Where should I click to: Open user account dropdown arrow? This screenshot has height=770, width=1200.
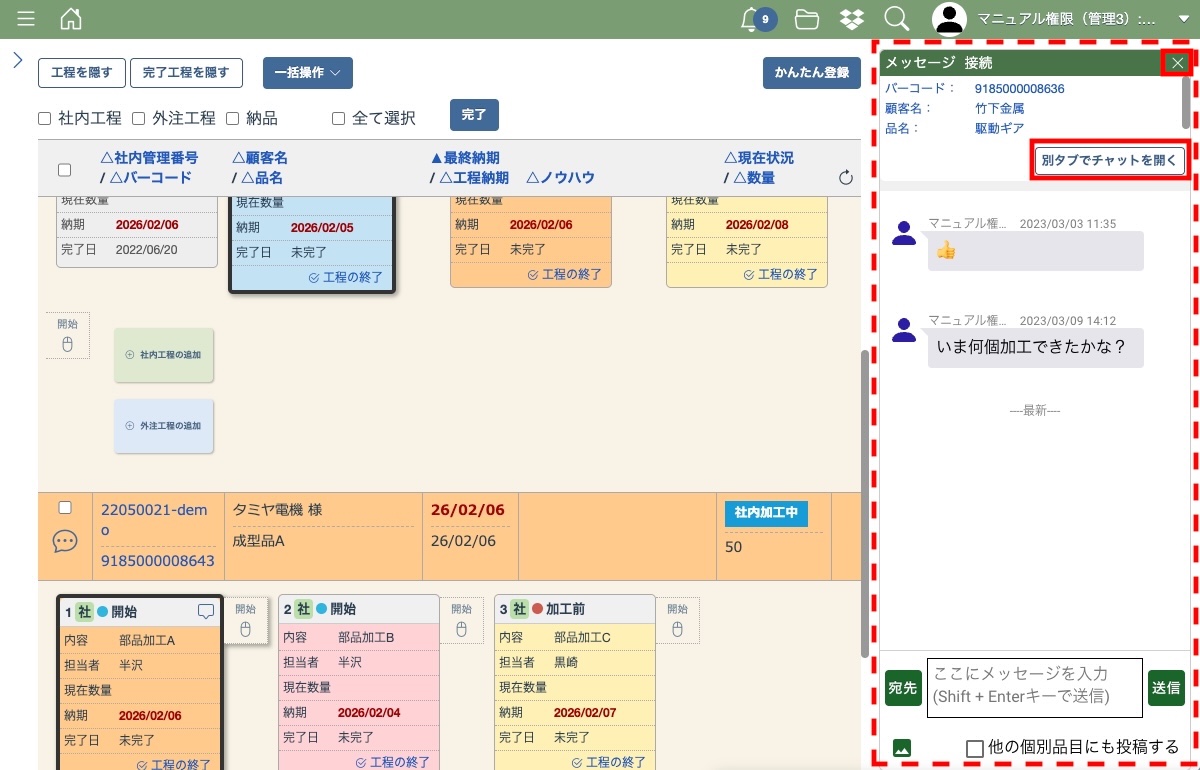(x=1184, y=19)
